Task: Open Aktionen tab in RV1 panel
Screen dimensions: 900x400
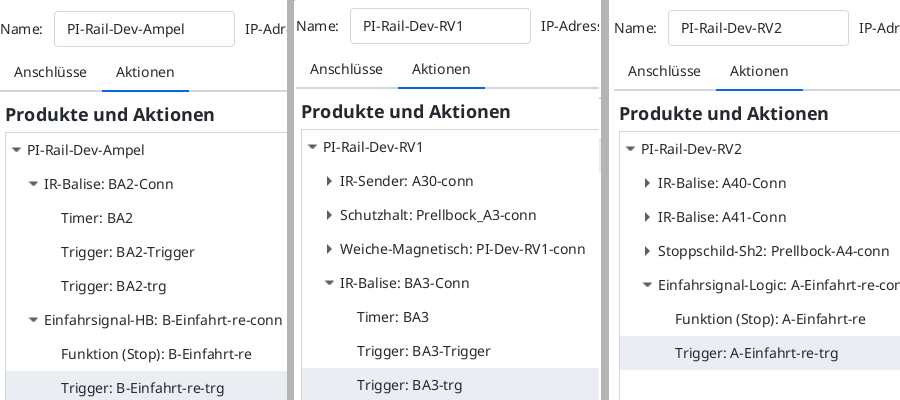Action: click(441, 69)
